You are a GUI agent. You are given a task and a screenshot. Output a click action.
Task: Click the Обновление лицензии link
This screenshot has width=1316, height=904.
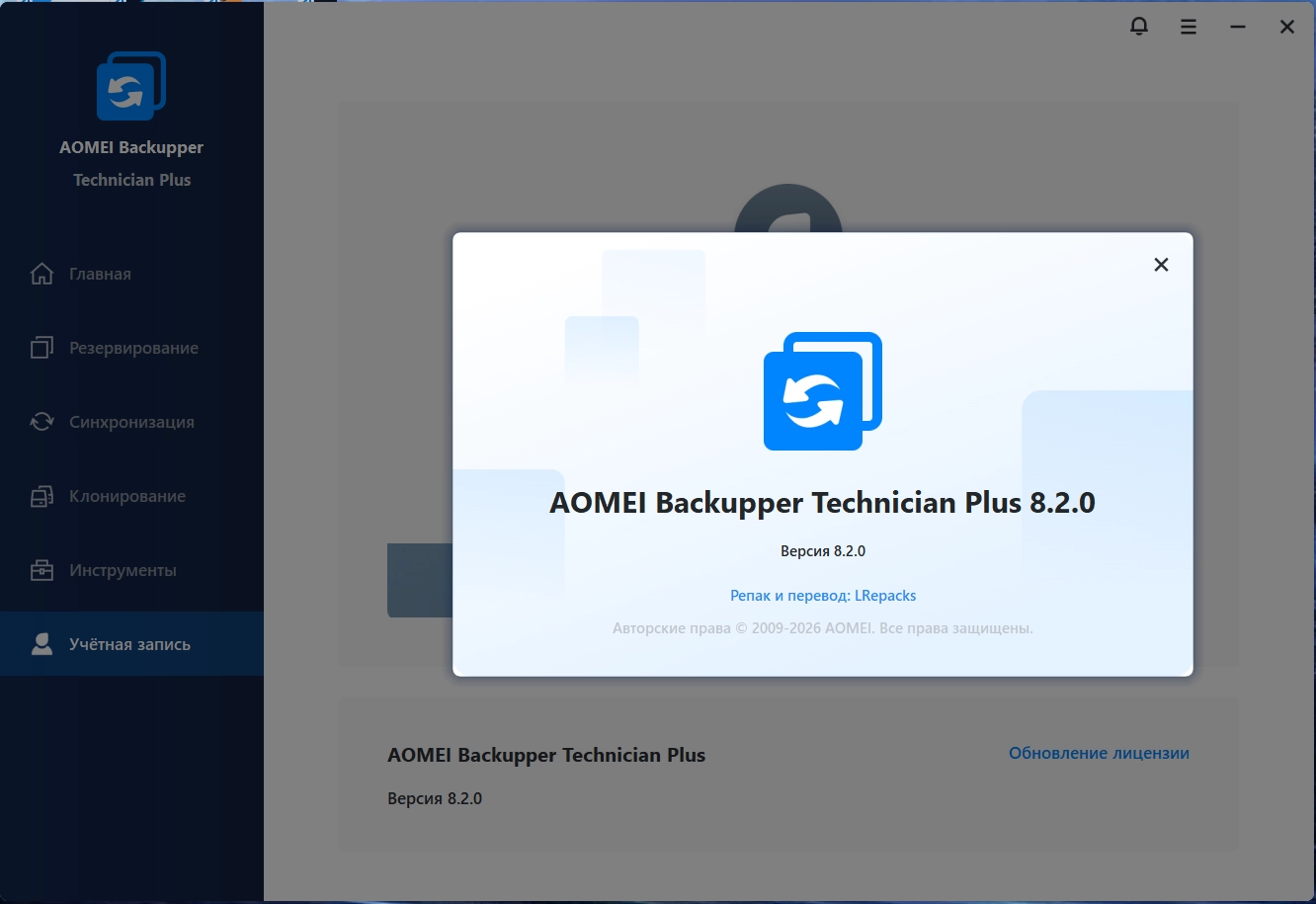click(1099, 753)
